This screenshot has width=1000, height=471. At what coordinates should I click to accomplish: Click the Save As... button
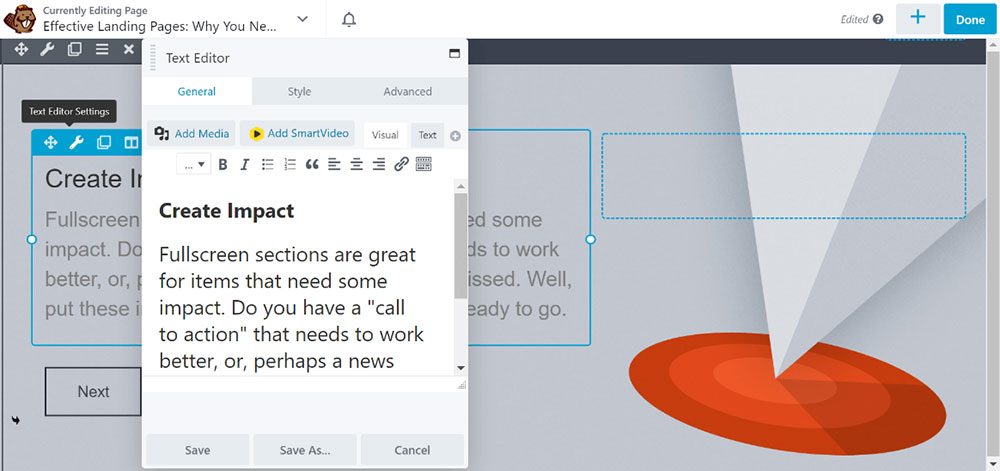[305, 450]
